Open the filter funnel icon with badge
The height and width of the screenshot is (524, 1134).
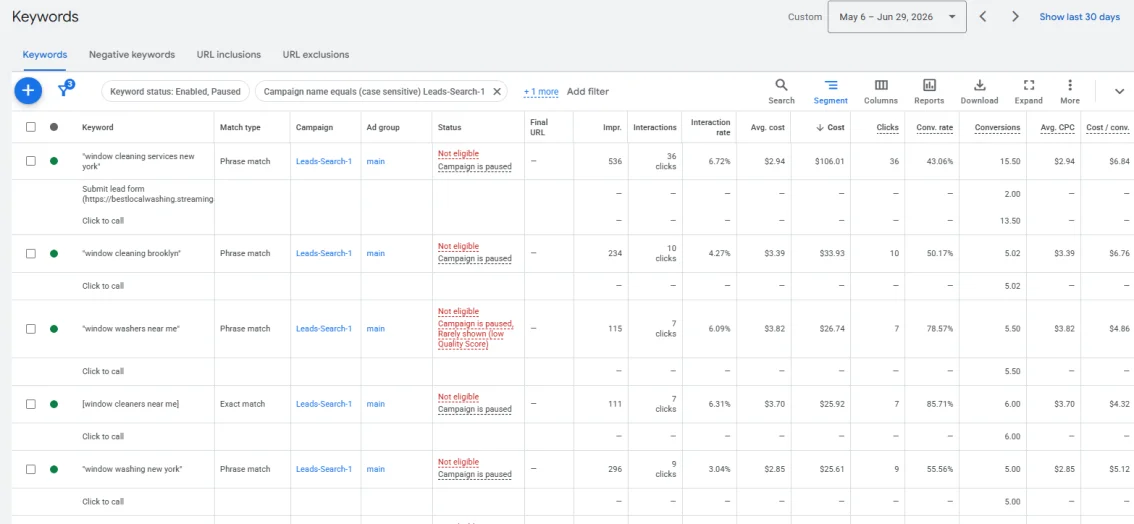tap(64, 89)
